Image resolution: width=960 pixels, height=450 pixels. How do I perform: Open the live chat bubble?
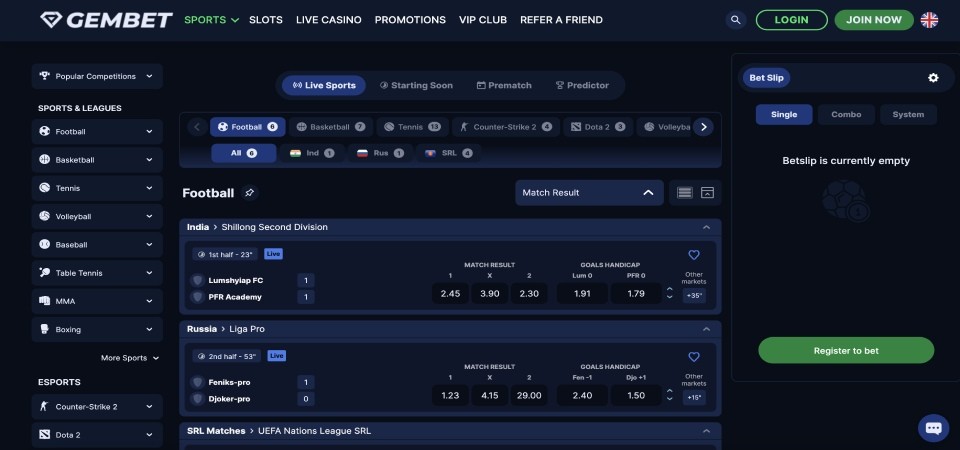pyautogui.click(x=933, y=428)
